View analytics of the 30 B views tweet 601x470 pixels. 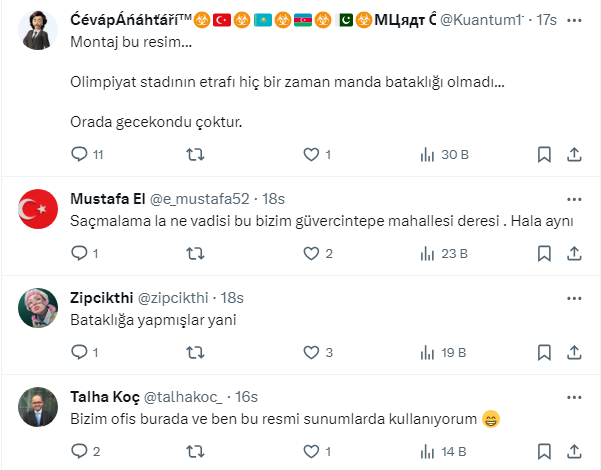(x=429, y=154)
